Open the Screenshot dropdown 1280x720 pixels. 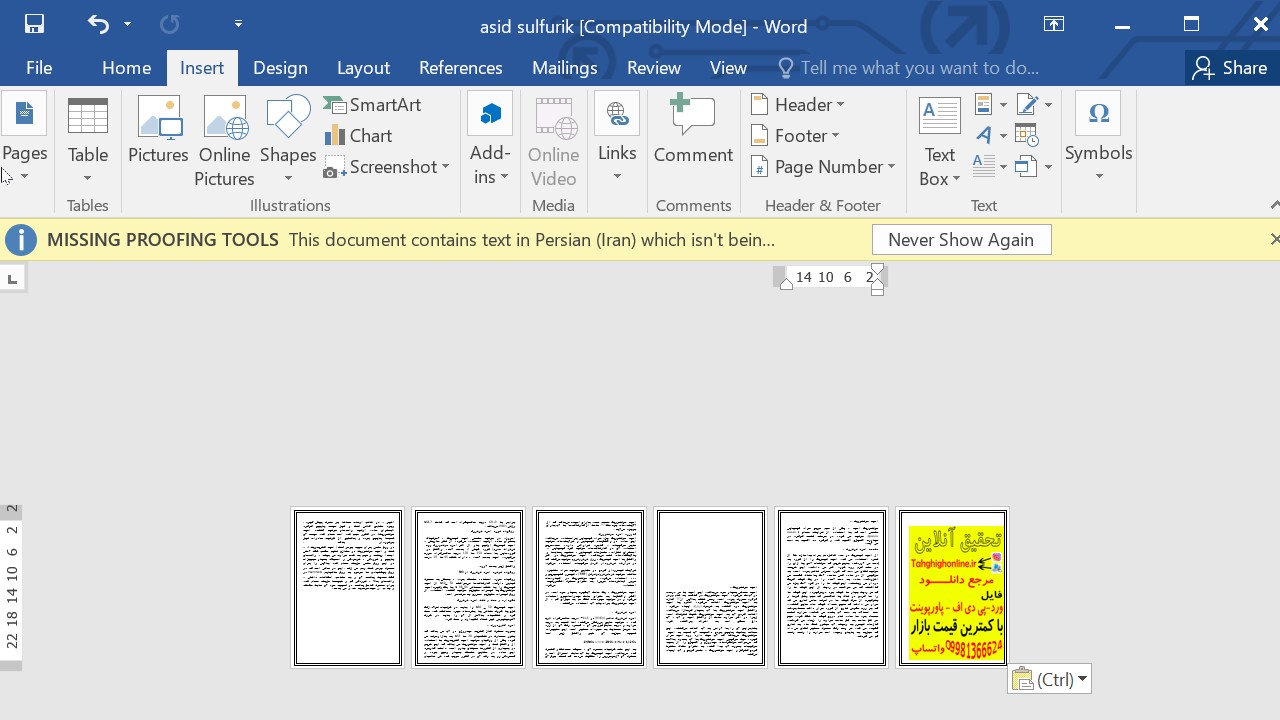point(387,167)
